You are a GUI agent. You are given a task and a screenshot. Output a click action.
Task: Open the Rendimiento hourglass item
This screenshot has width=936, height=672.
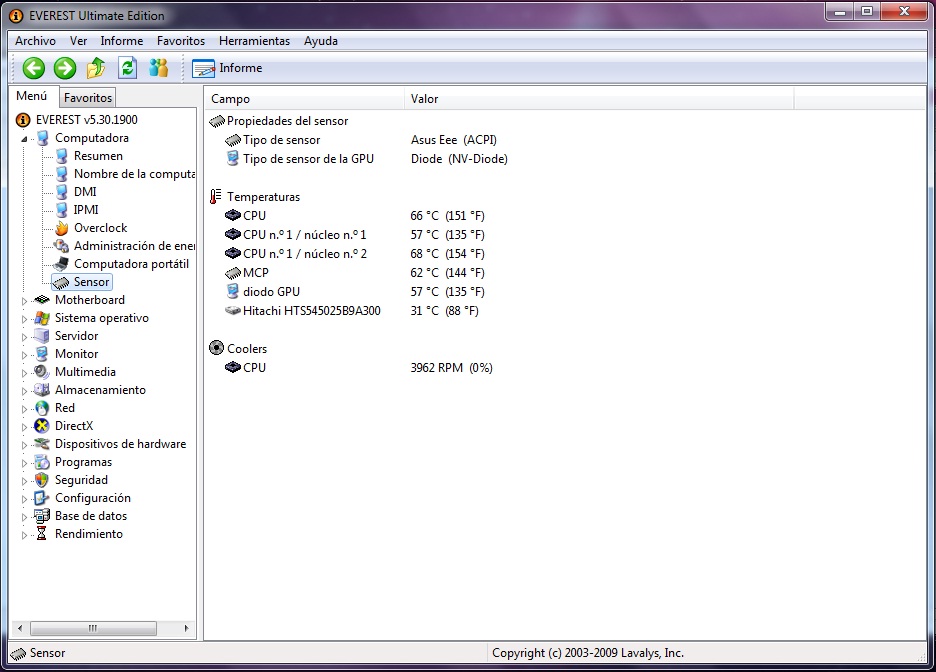coord(88,534)
